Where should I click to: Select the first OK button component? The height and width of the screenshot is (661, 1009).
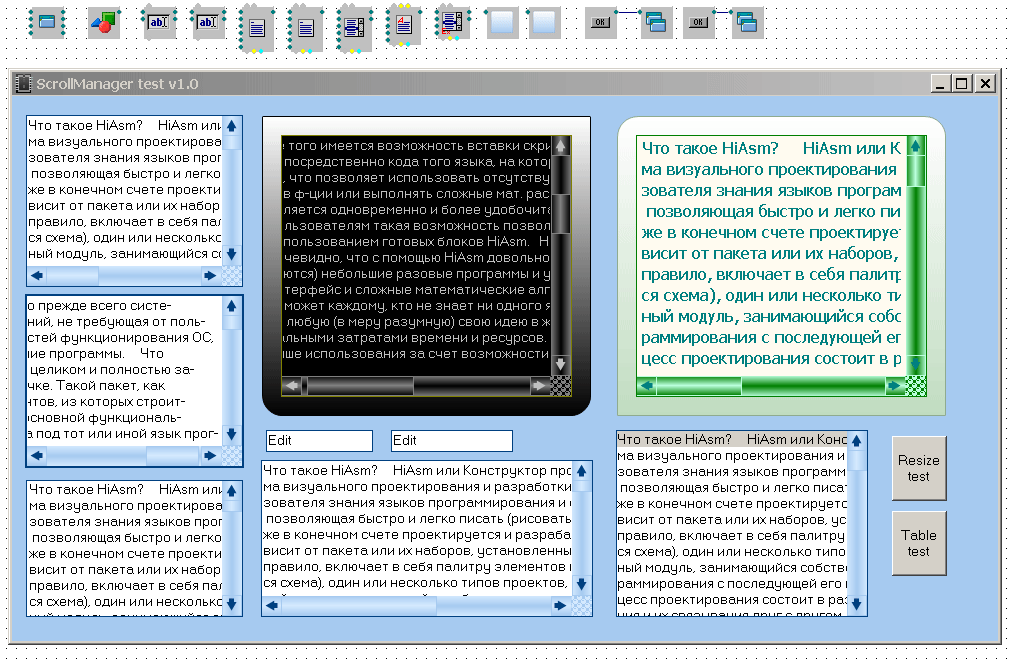(600, 23)
